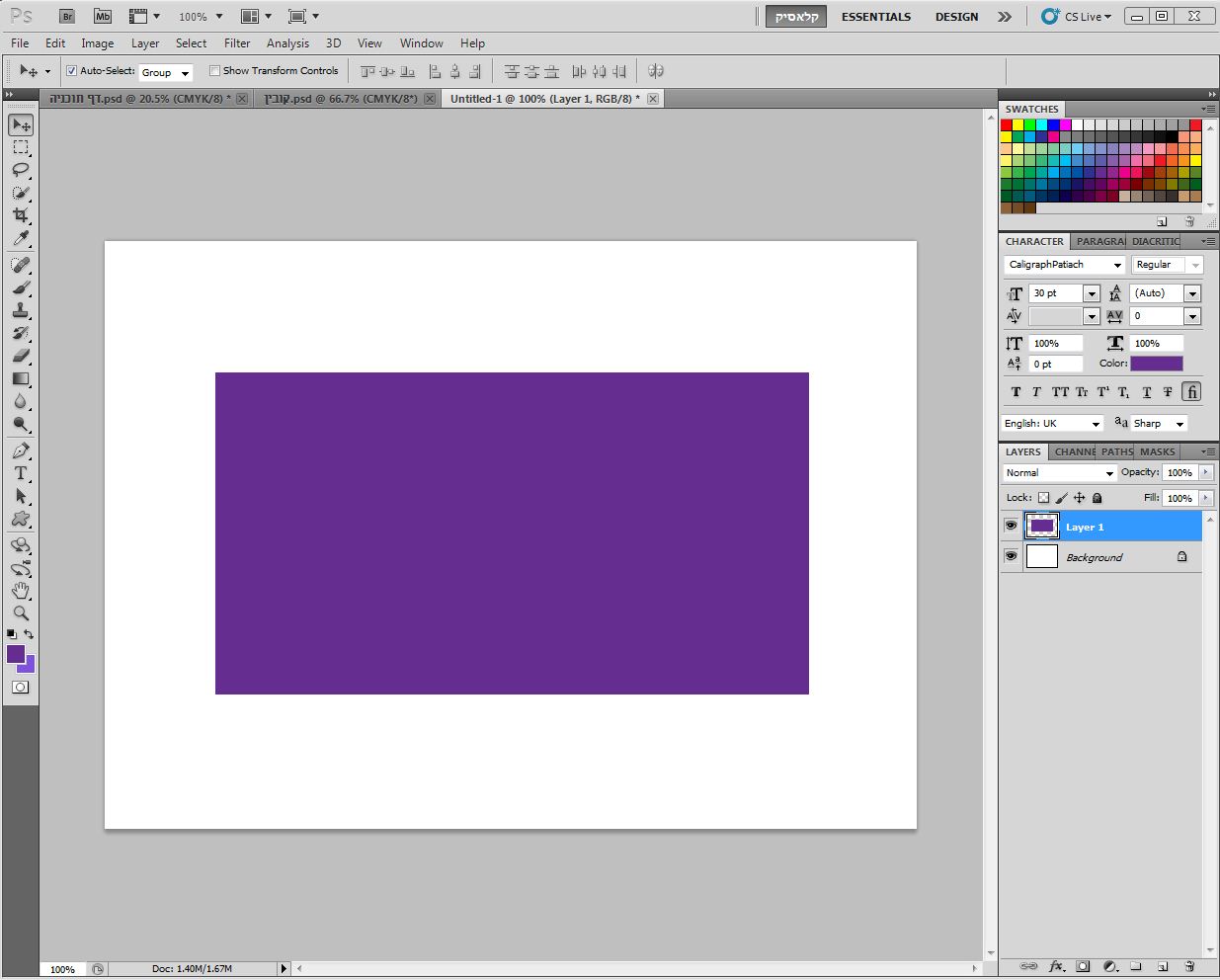Open the Normal blend mode dropdown

[x=1060, y=473]
